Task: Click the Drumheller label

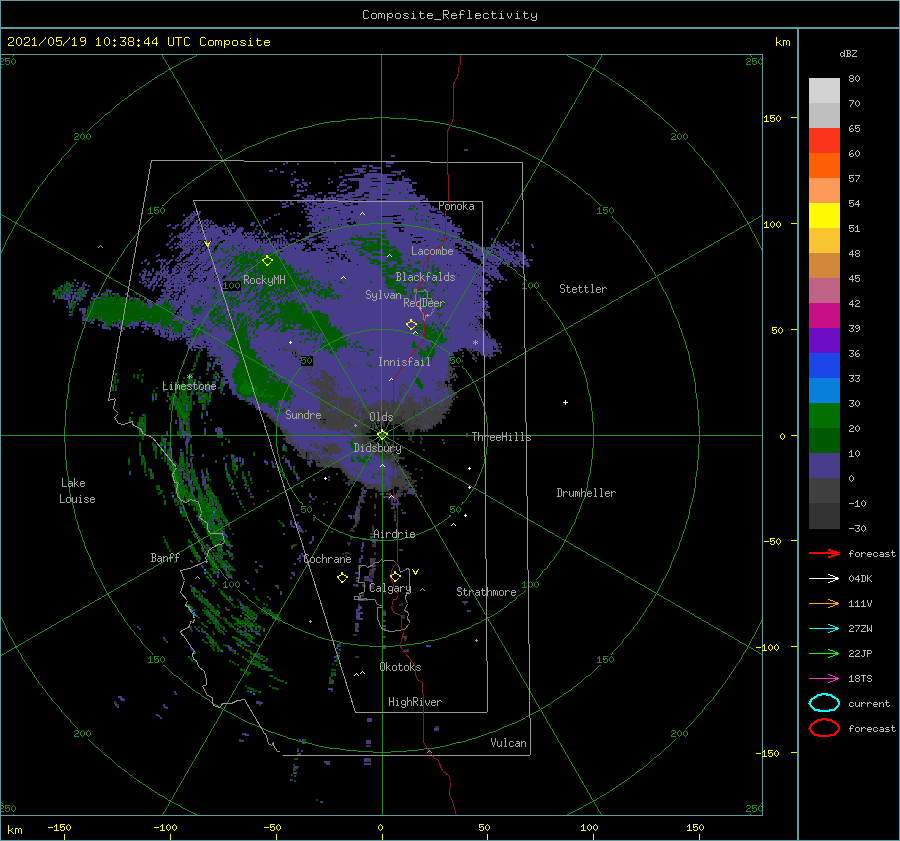Action: [x=586, y=493]
